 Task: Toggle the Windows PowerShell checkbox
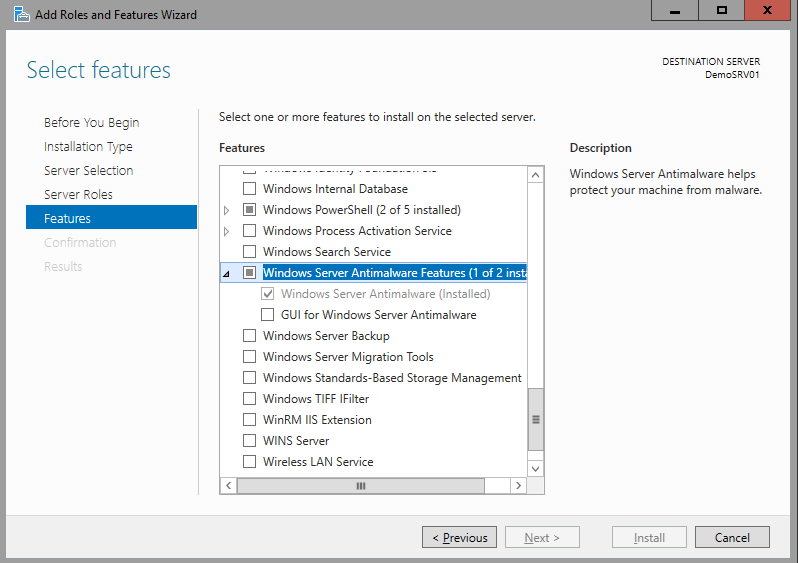249,210
